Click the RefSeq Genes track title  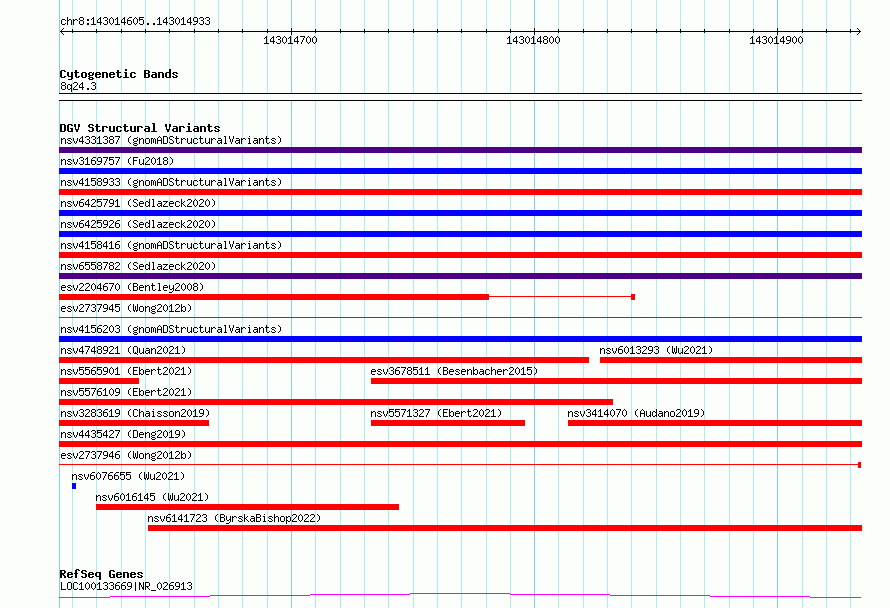pos(101,574)
